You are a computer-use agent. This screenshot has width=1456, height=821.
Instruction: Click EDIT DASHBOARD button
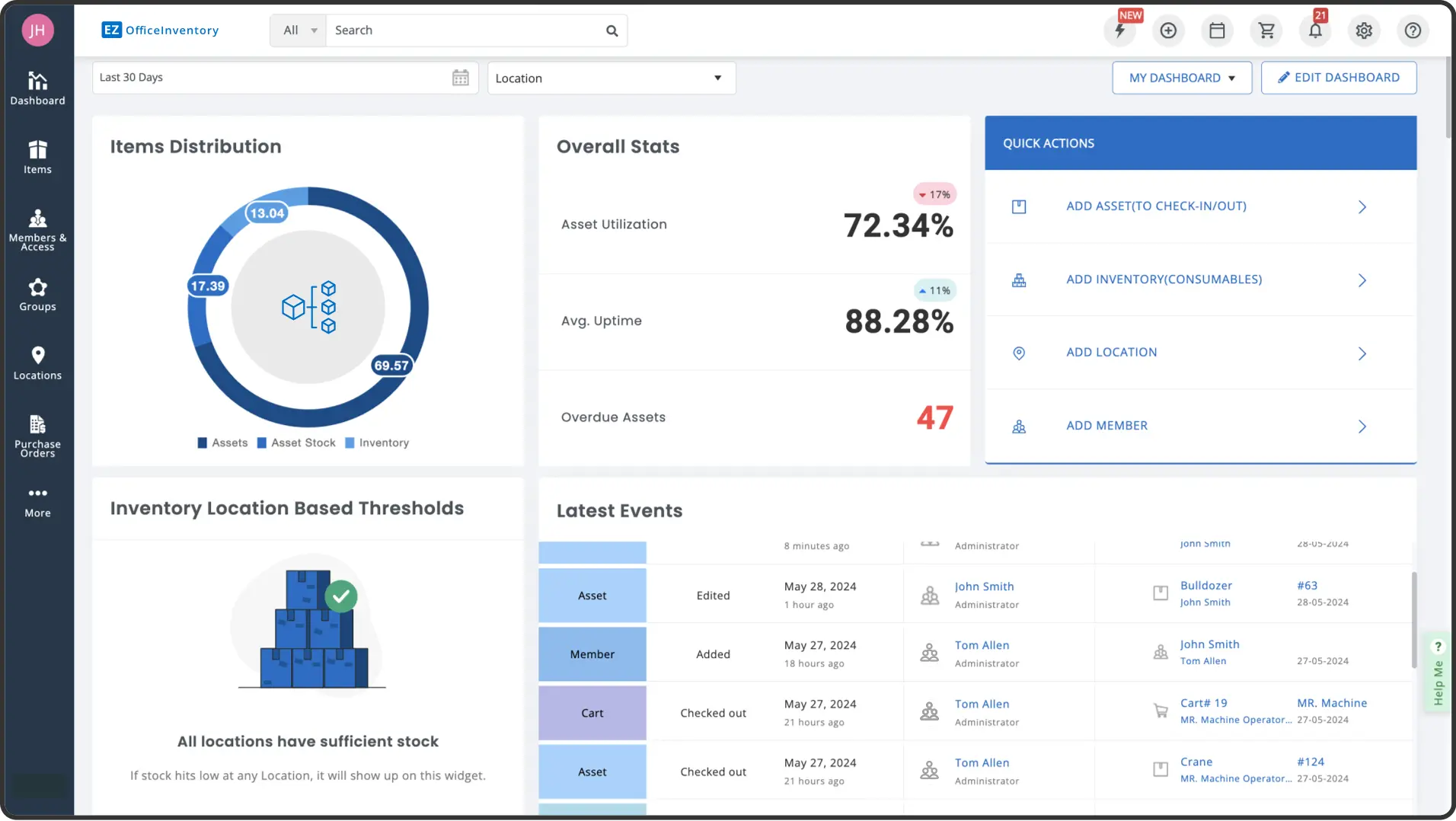coord(1339,77)
